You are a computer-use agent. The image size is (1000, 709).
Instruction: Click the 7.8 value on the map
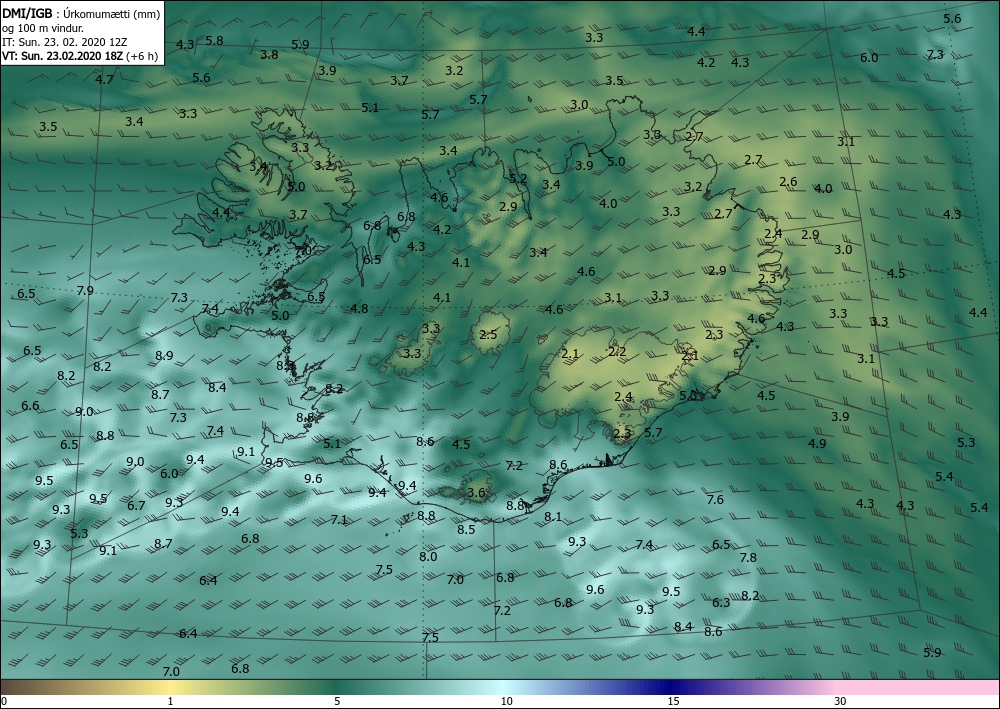tap(748, 558)
